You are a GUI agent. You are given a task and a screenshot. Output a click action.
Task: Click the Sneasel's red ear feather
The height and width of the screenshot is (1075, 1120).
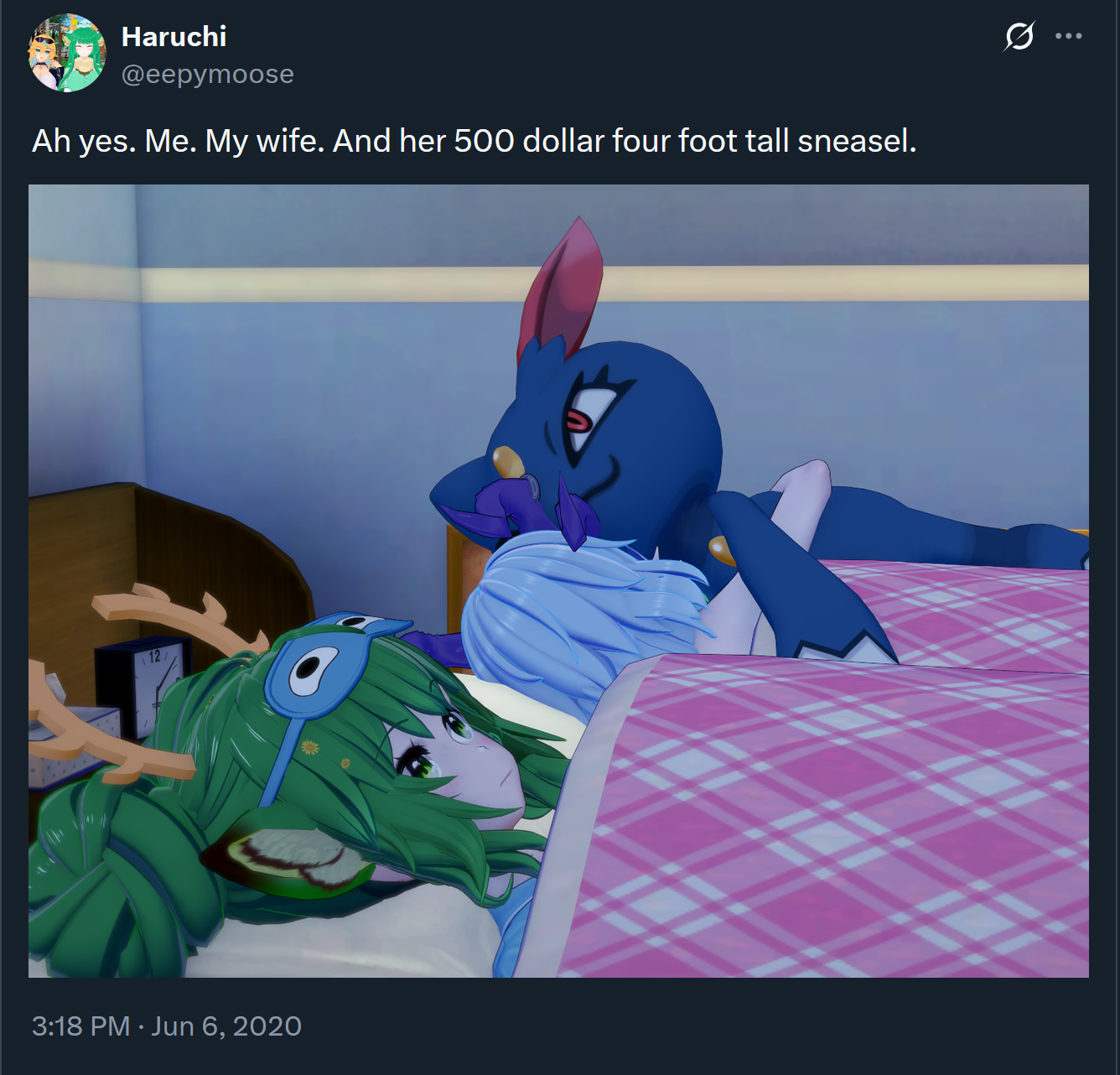563,285
